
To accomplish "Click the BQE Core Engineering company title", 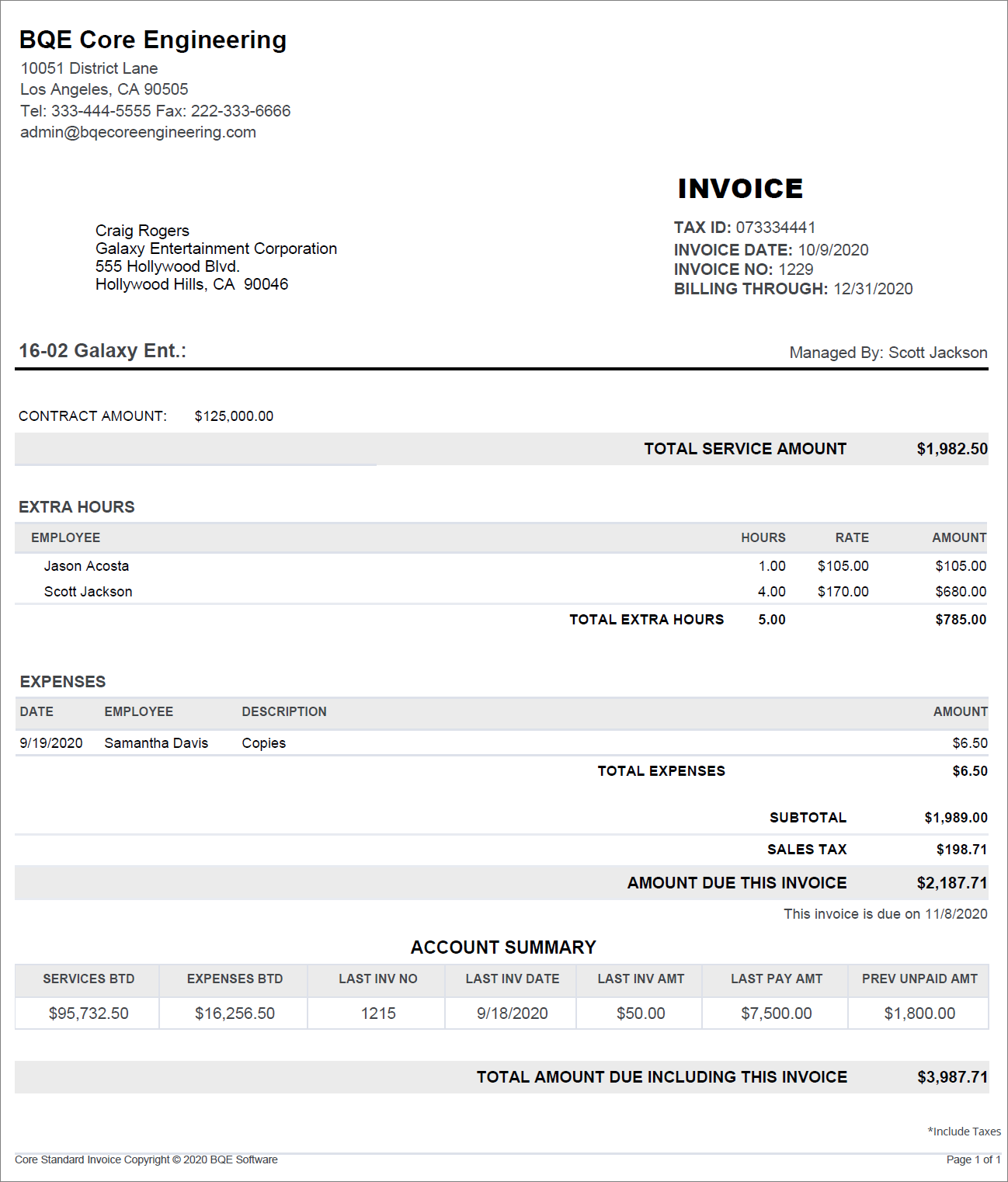I will pos(153,40).
